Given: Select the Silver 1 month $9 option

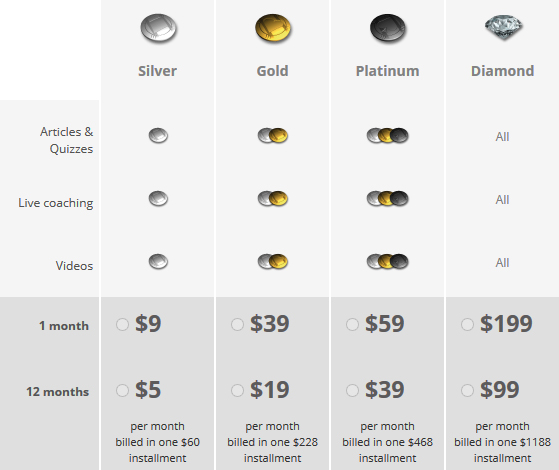Looking at the screenshot, I should click(122, 325).
